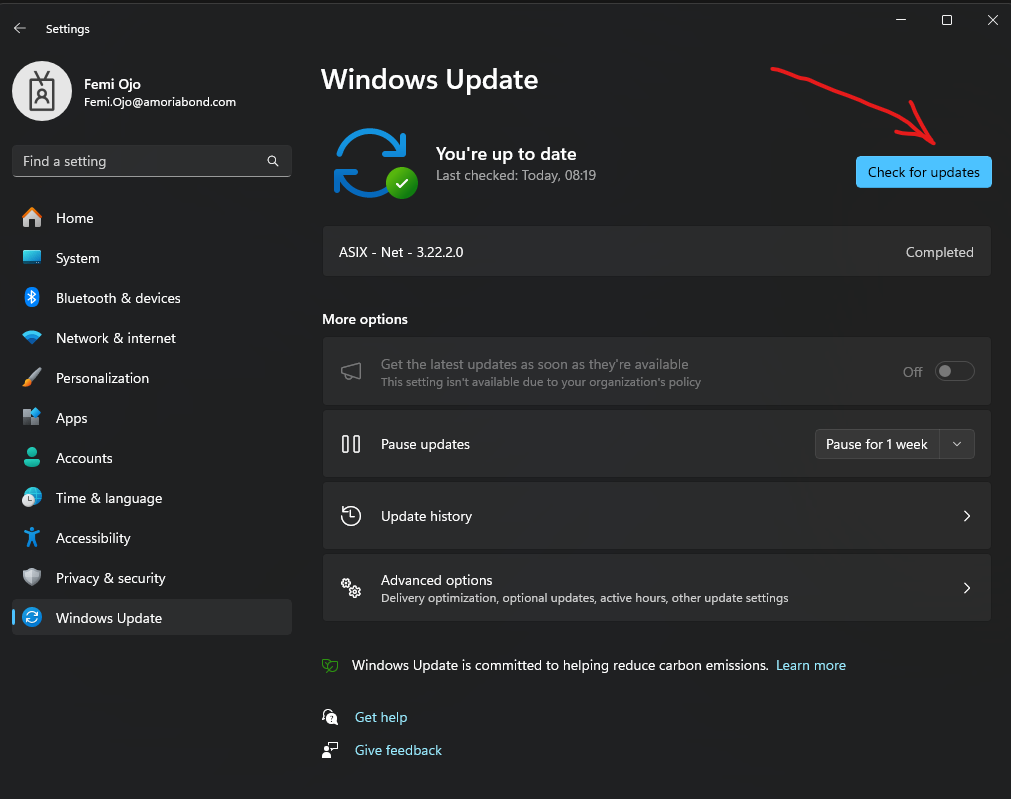Click the search magnifier icon
Screen dimensions: 1011x799
273,161
